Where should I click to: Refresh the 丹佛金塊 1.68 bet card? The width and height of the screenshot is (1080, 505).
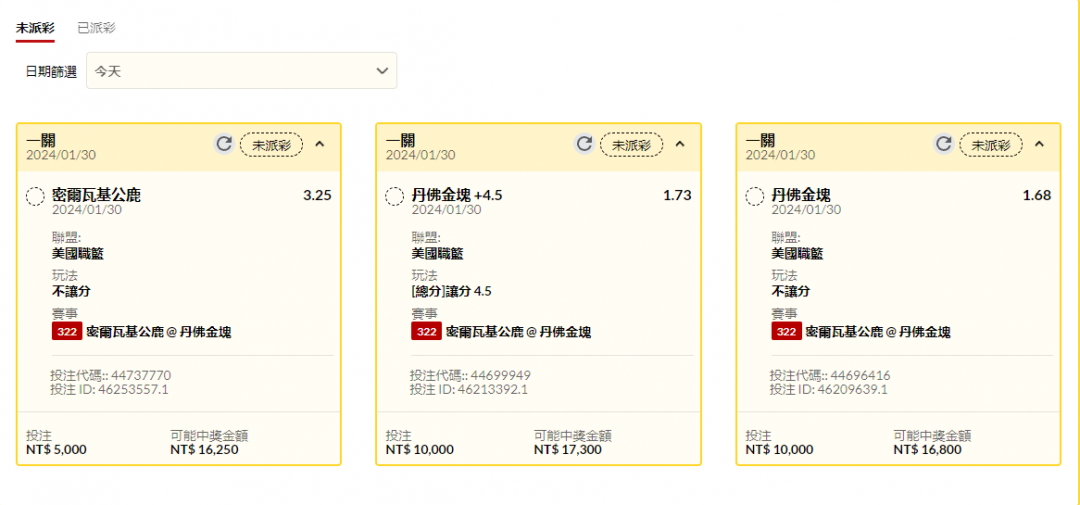[944, 144]
